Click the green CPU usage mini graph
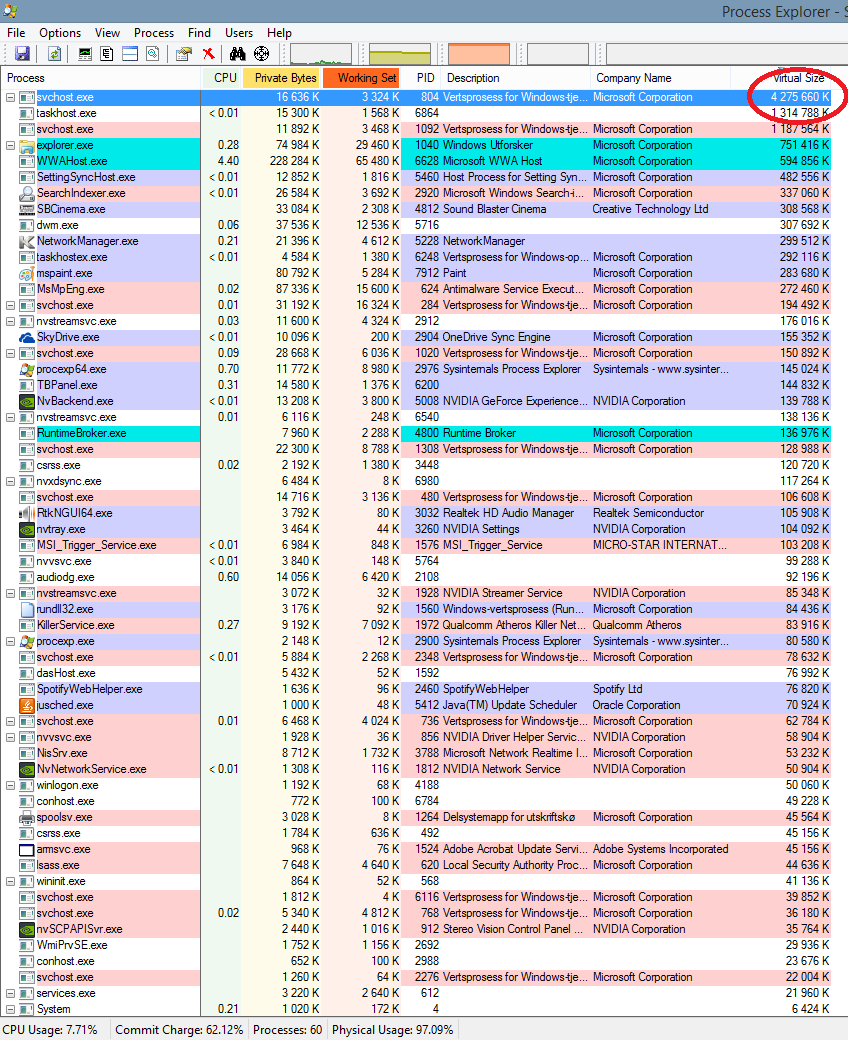Viewport: 848px width, 1040px height. click(x=321, y=54)
